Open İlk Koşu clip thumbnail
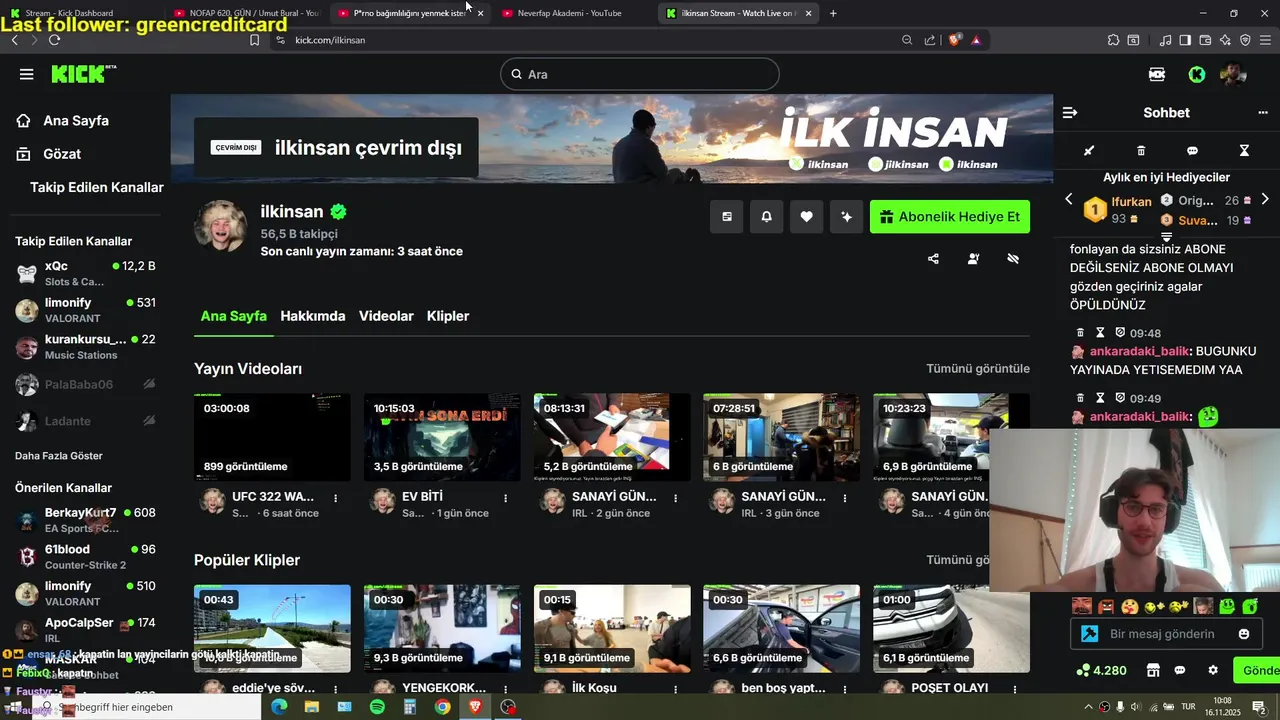Image resolution: width=1280 pixels, height=720 pixels. (612, 629)
